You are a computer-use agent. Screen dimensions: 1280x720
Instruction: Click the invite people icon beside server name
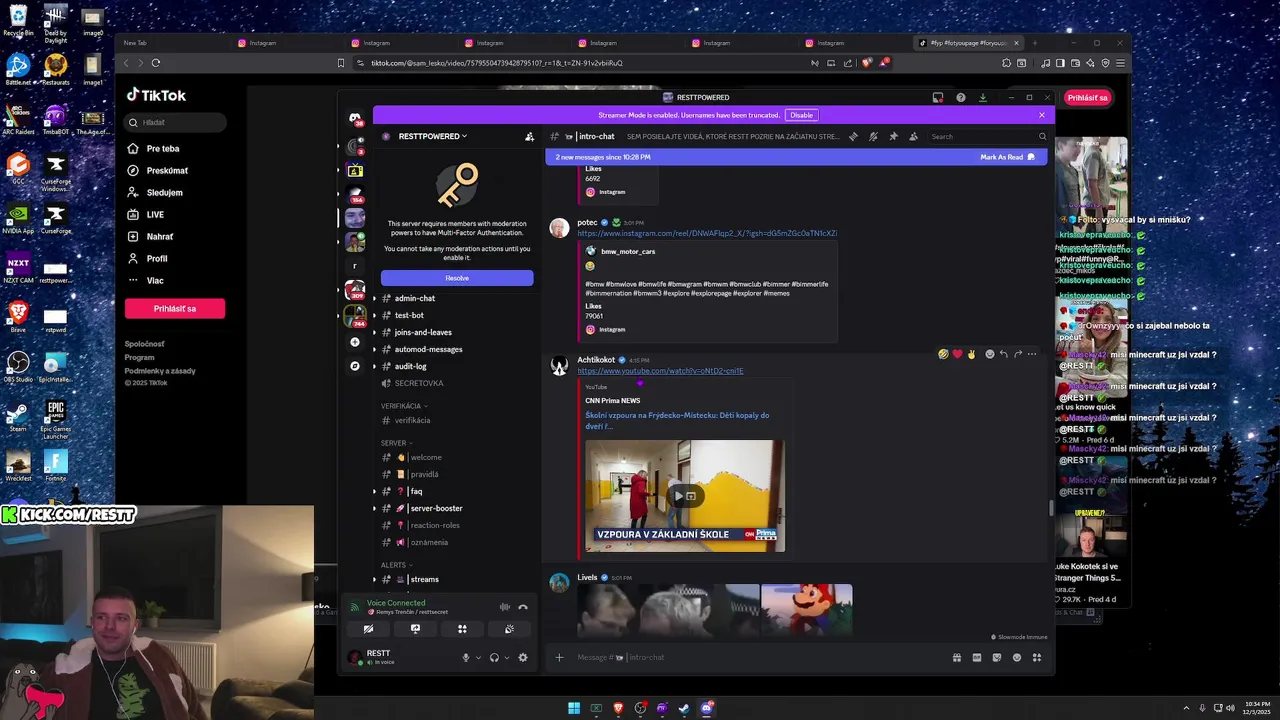(529, 136)
